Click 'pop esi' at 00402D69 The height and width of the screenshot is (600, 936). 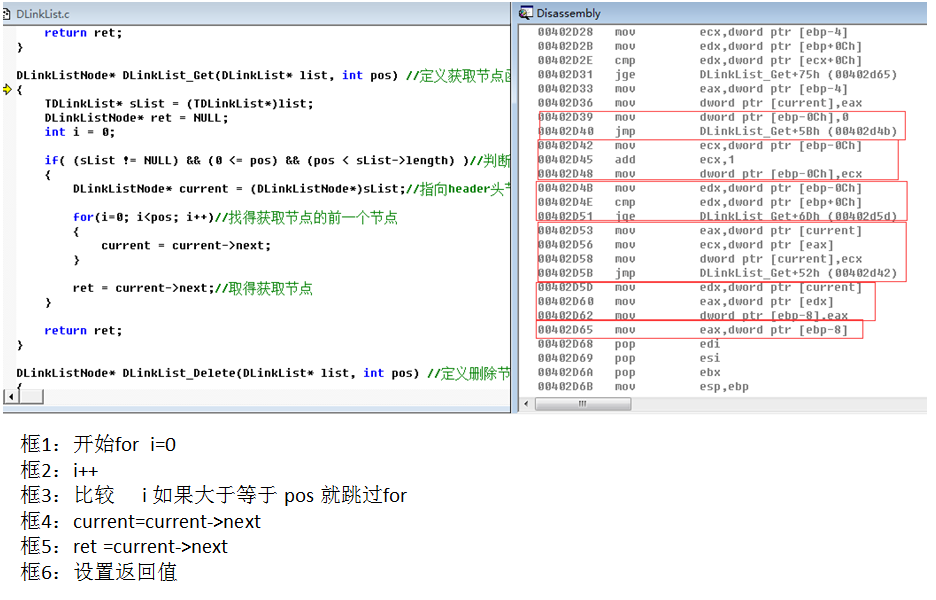[629, 358]
